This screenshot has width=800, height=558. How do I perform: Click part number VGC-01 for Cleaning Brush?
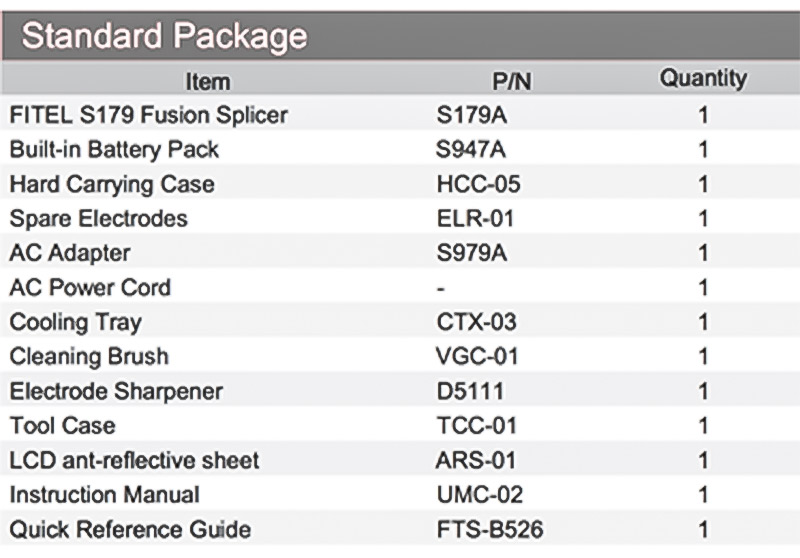(x=477, y=357)
